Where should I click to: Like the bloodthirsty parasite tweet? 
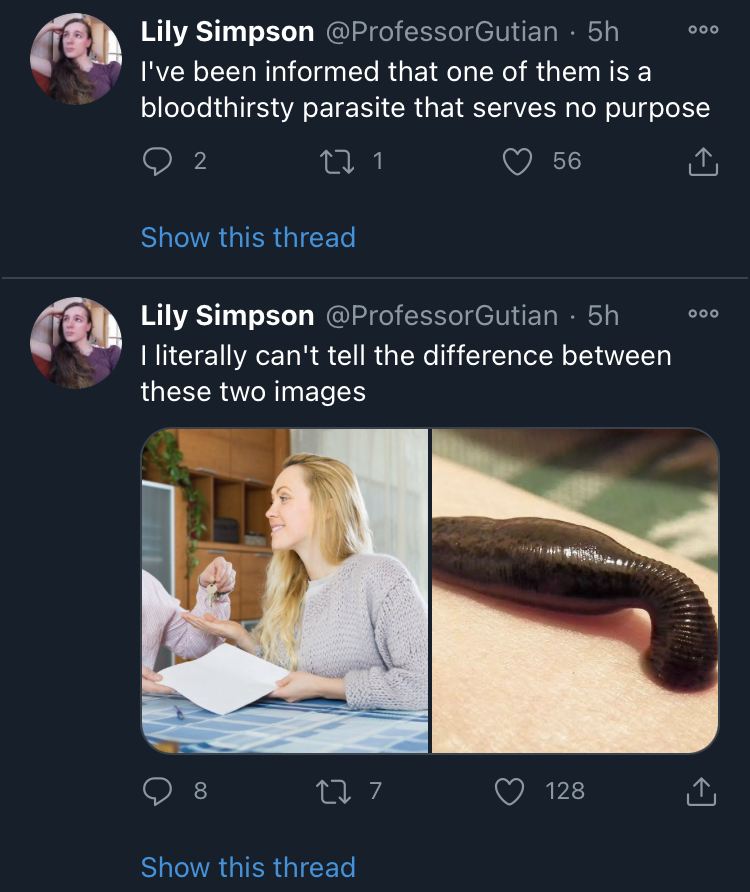(517, 161)
